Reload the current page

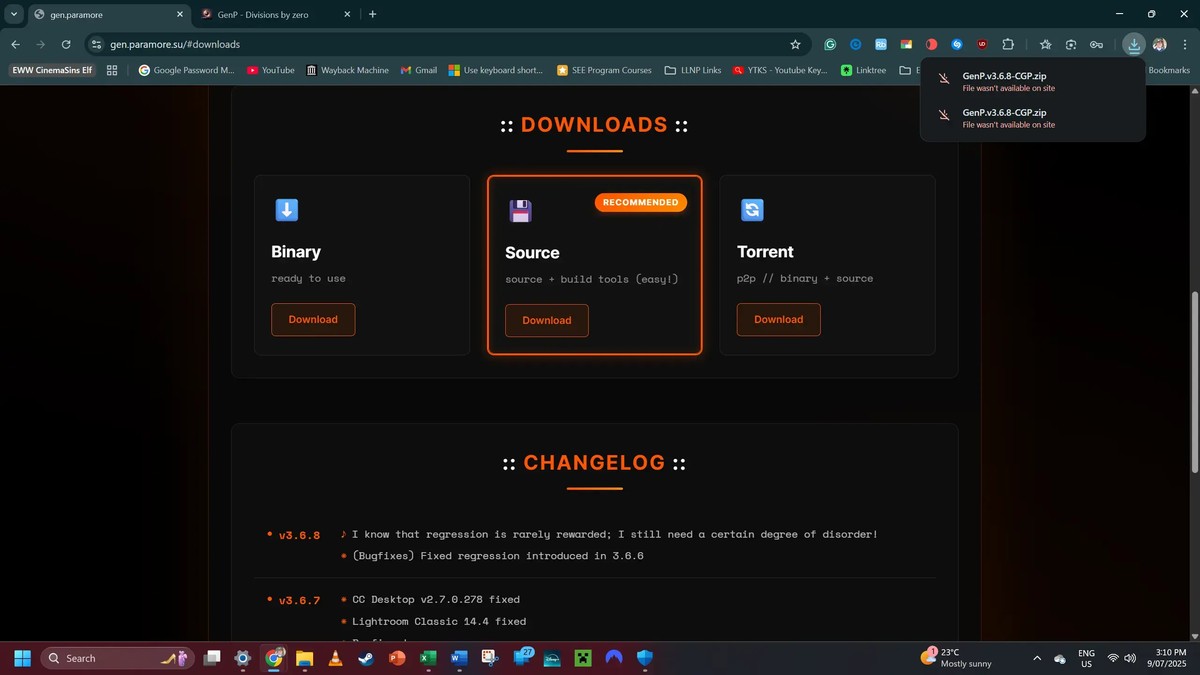click(66, 44)
